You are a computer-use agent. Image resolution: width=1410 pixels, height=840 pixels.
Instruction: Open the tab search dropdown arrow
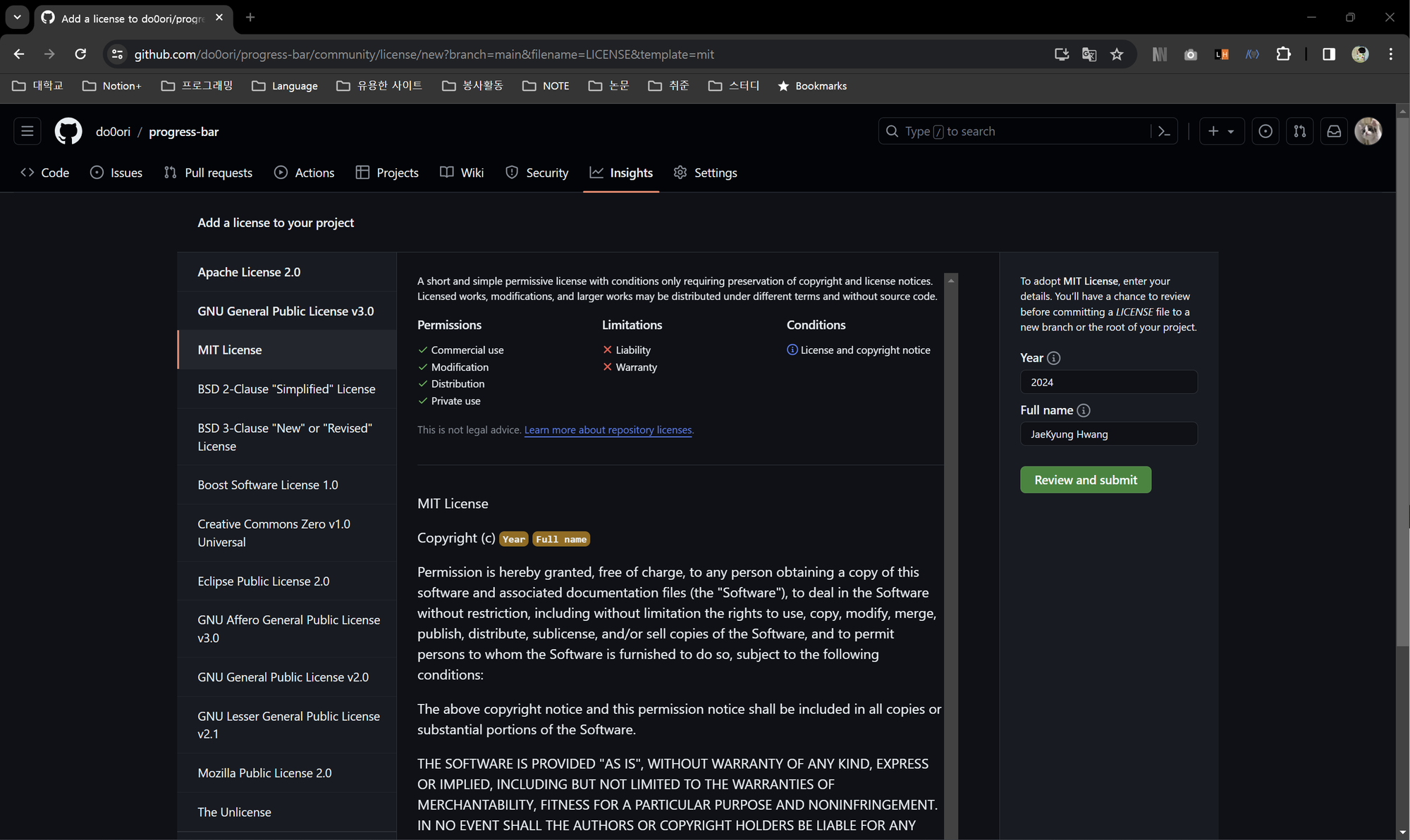[x=17, y=17]
